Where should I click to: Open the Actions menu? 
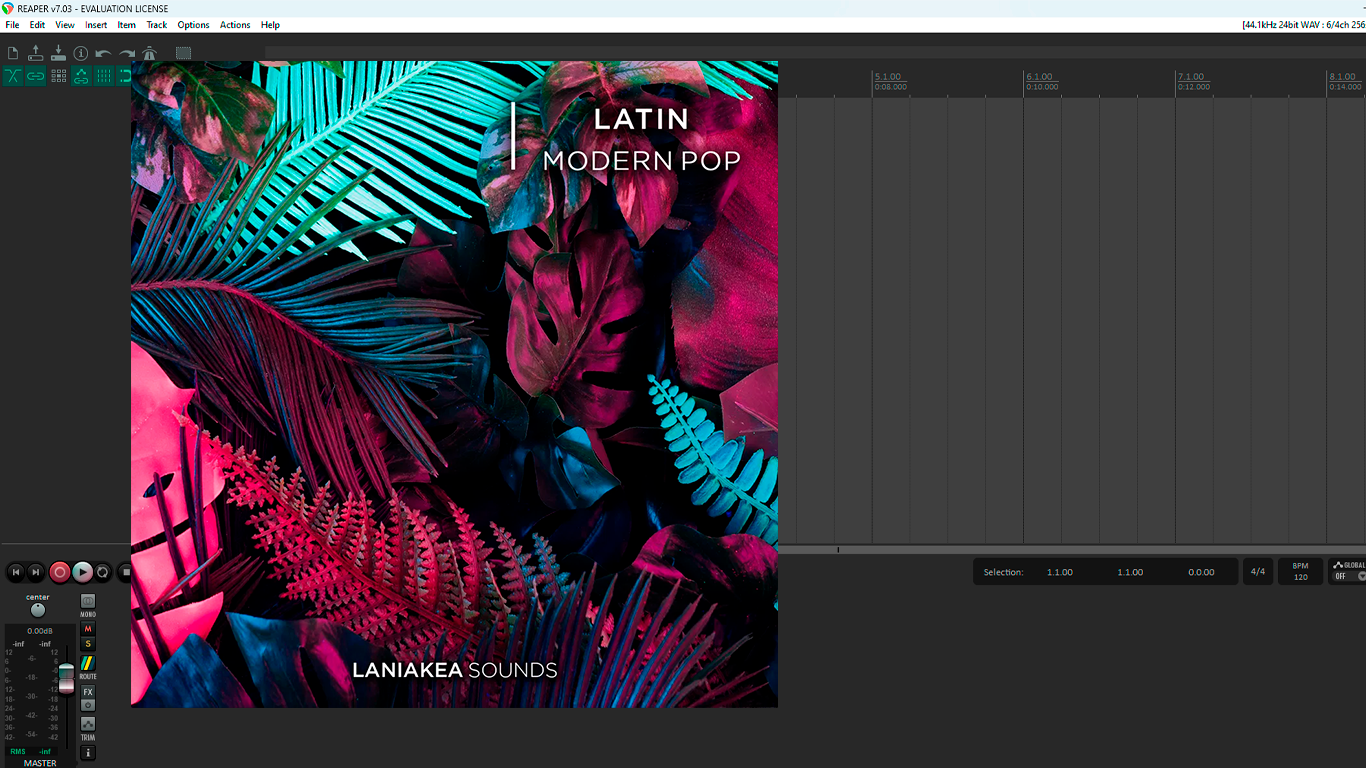tap(235, 25)
